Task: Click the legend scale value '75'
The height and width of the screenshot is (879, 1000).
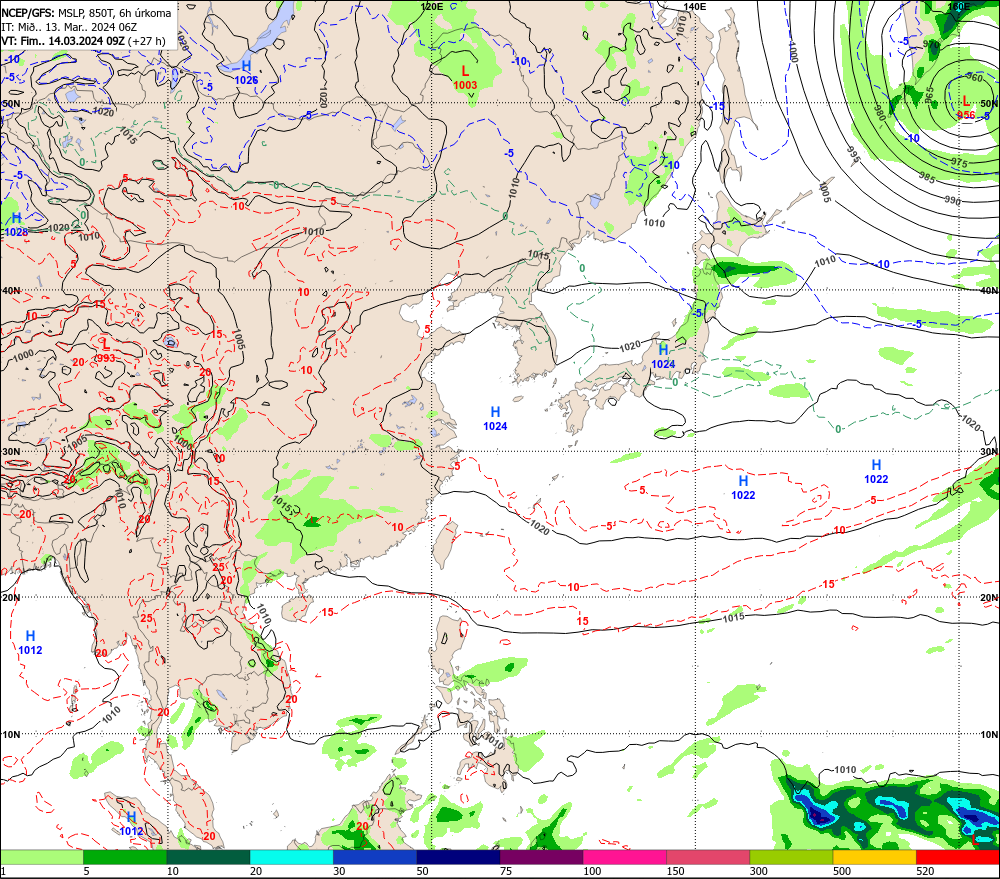Action: 506,871
